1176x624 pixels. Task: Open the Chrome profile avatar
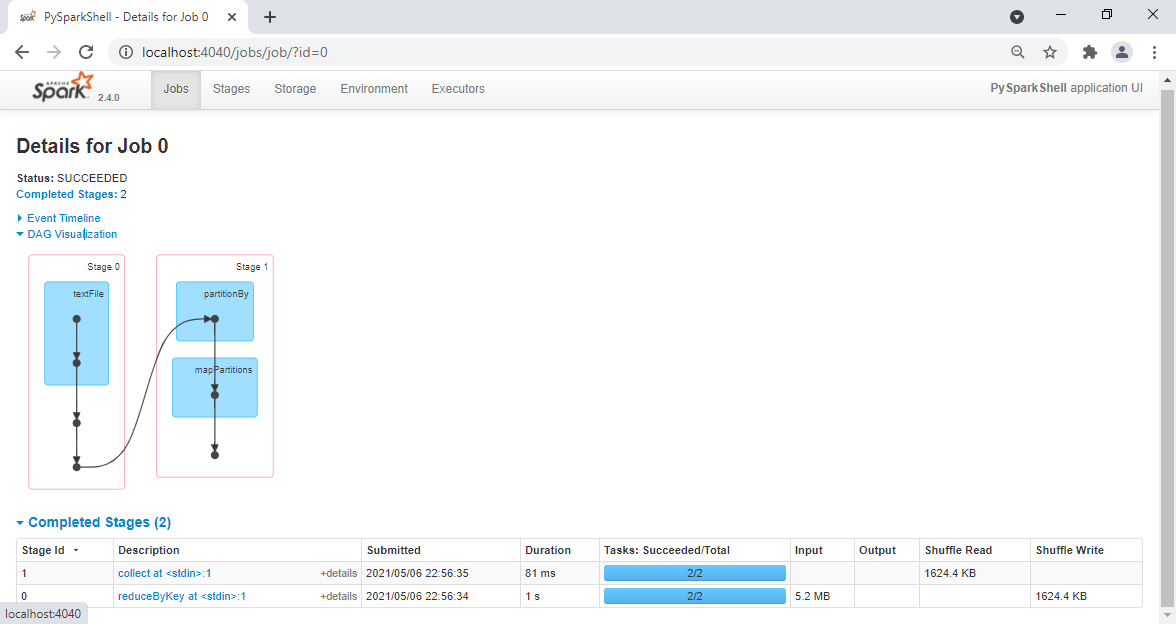(1122, 52)
